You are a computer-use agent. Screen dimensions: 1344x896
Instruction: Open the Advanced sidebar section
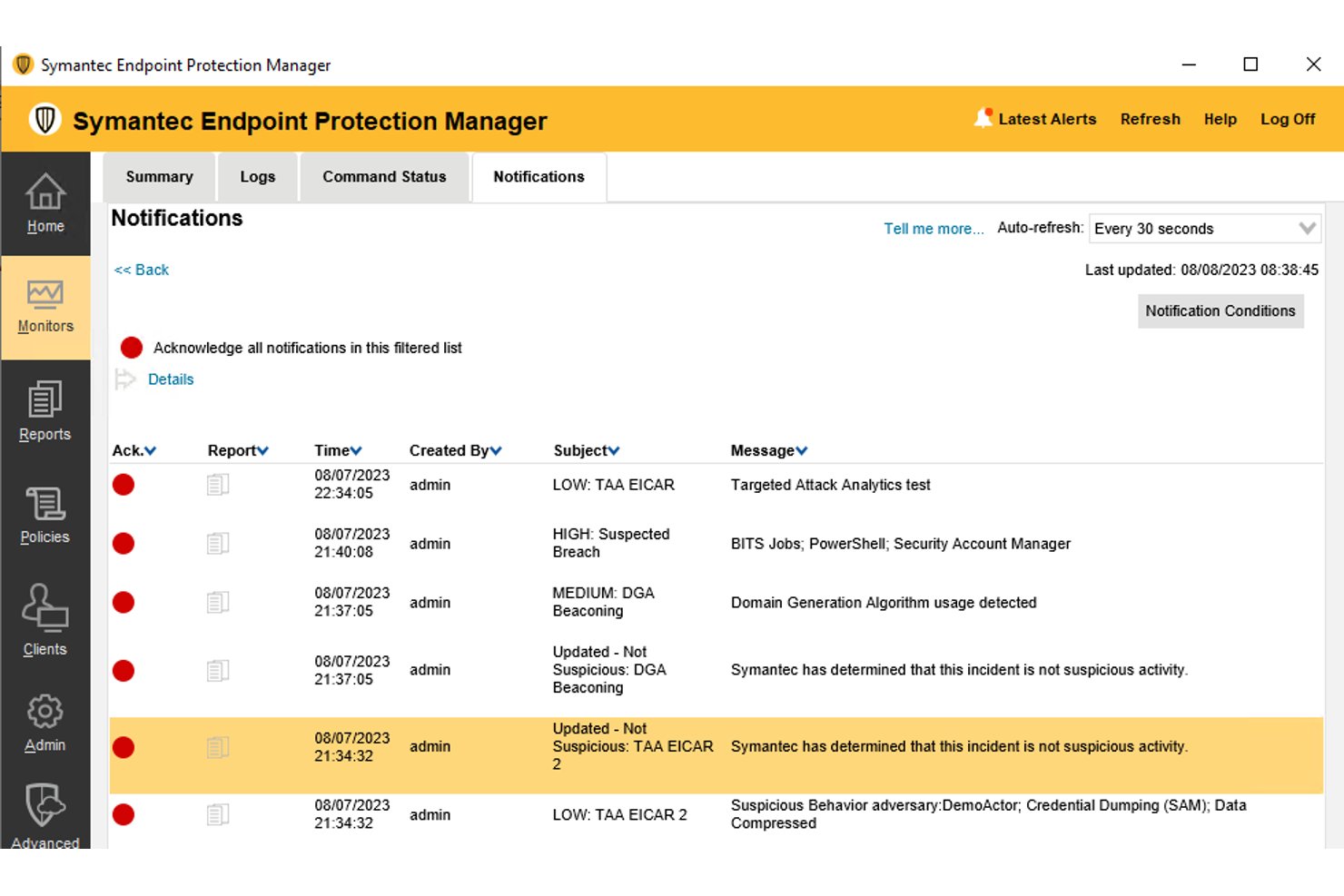45,815
